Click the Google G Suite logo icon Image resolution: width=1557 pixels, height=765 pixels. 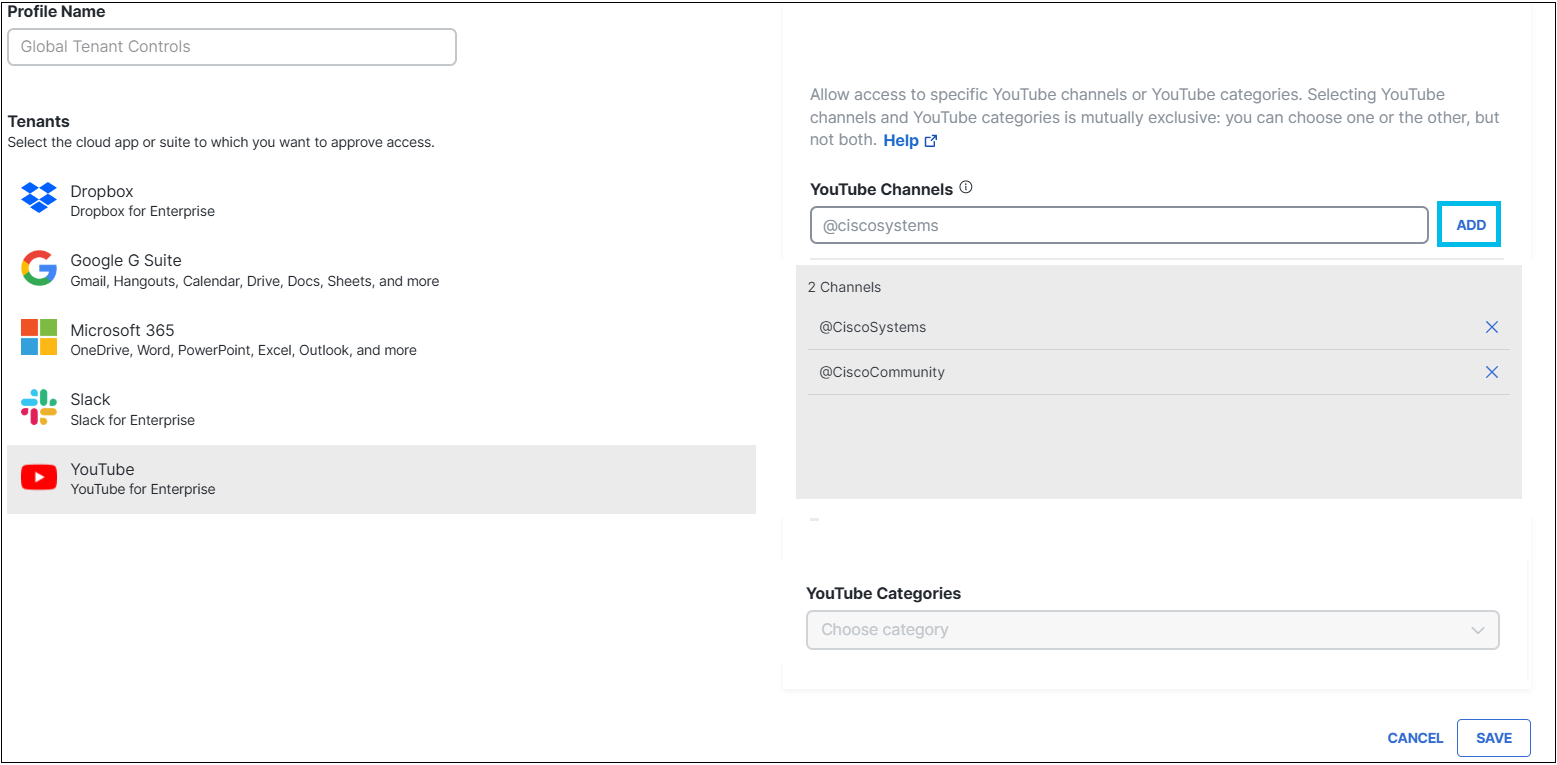tap(39, 268)
